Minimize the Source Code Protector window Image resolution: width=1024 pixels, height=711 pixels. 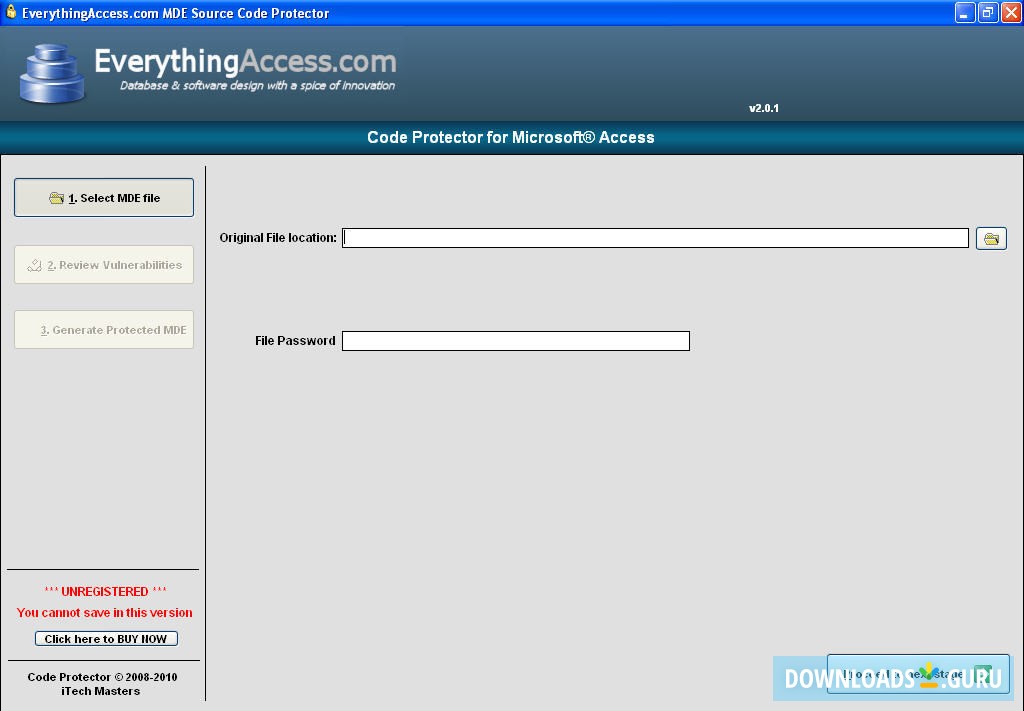[x=965, y=12]
